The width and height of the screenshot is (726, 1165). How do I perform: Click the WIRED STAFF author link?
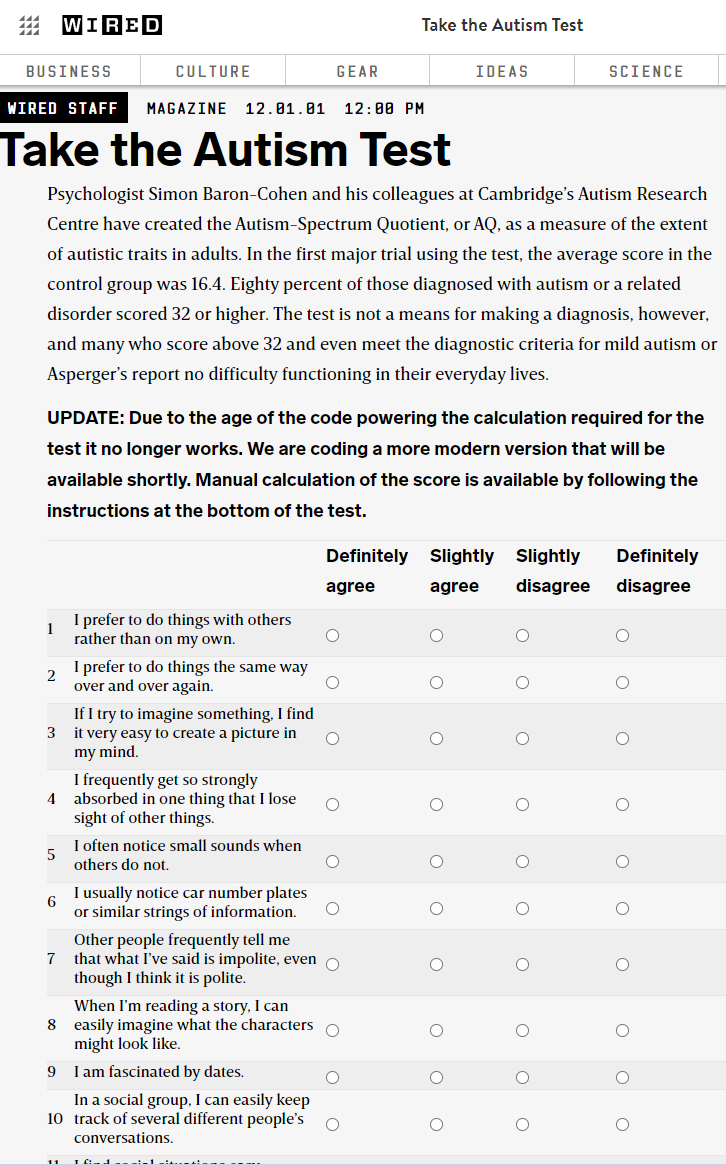[63, 108]
